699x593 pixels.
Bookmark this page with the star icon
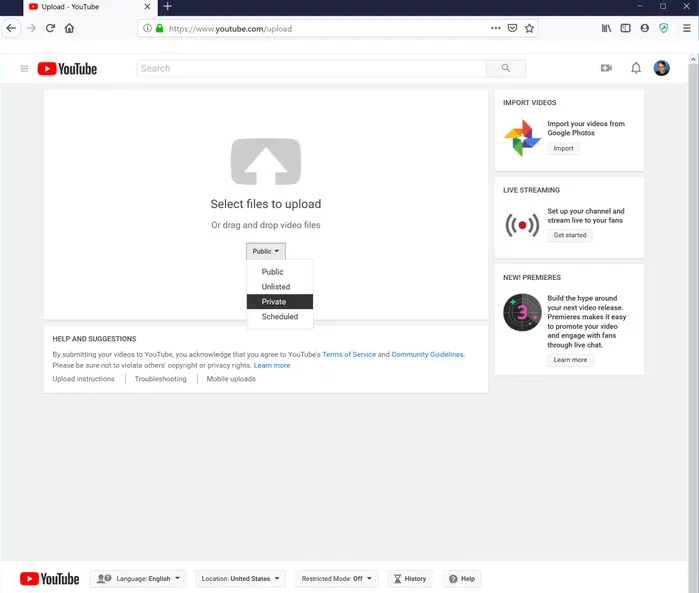point(529,28)
